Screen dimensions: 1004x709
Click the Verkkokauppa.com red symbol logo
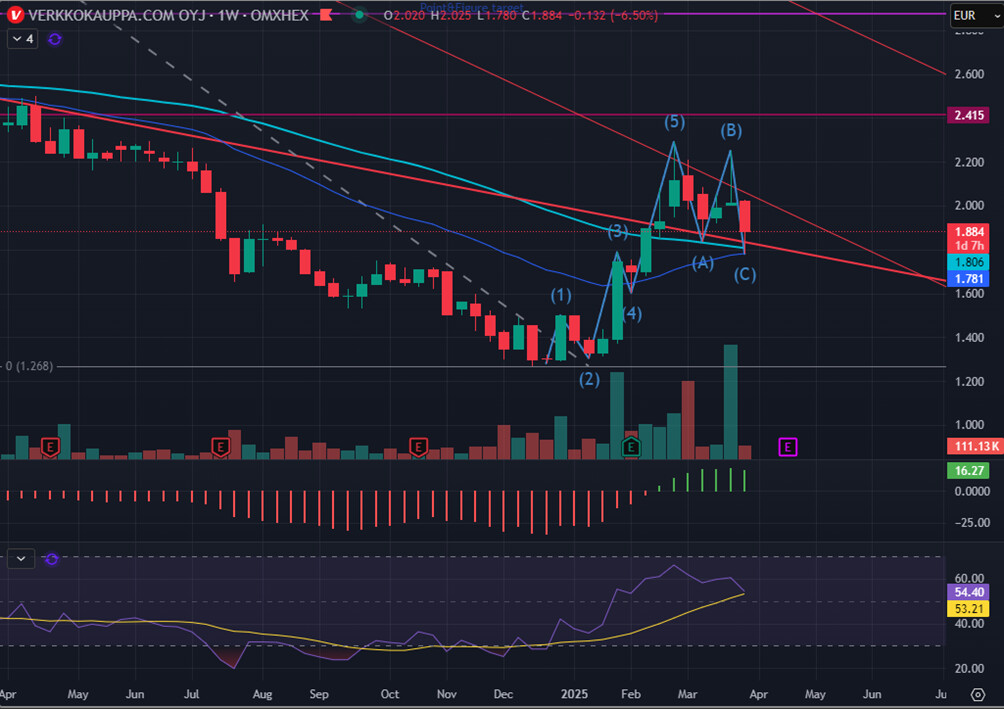(15, 15)
